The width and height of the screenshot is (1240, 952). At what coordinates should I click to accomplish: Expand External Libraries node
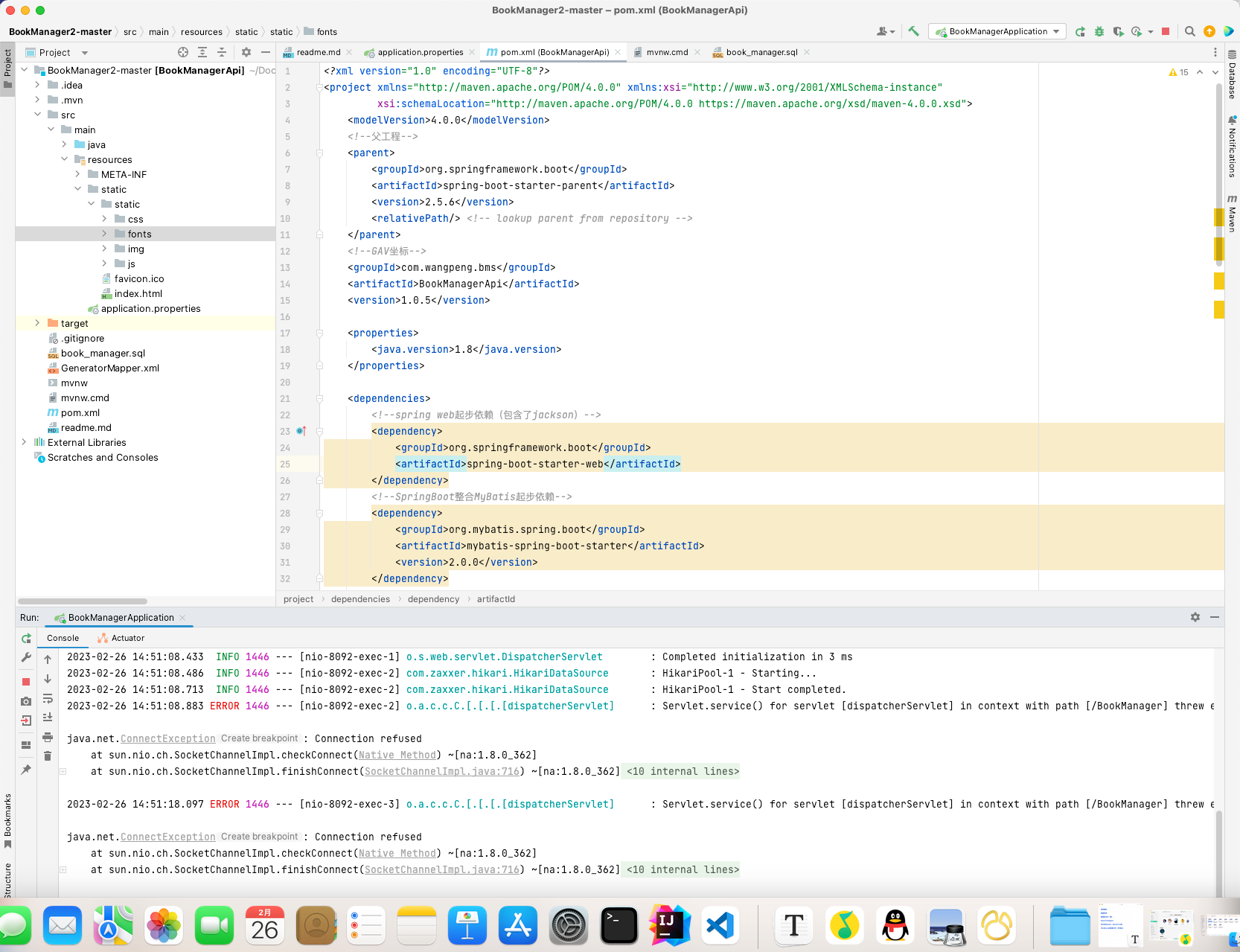coord(24,442)
